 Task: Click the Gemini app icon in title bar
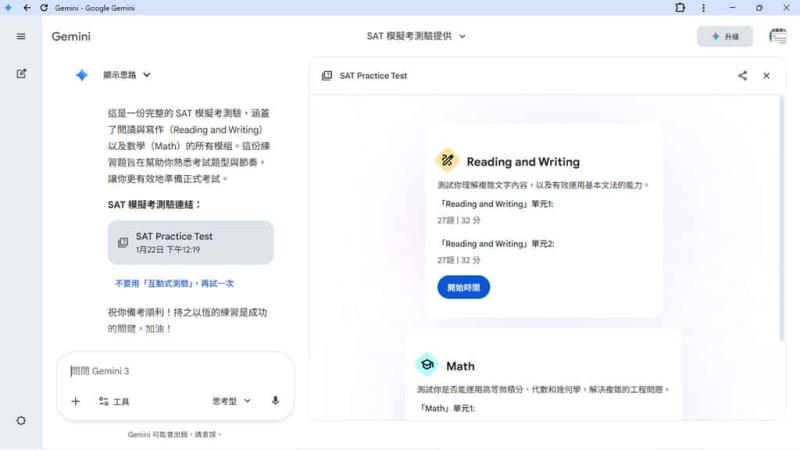(x=8, y=8)
